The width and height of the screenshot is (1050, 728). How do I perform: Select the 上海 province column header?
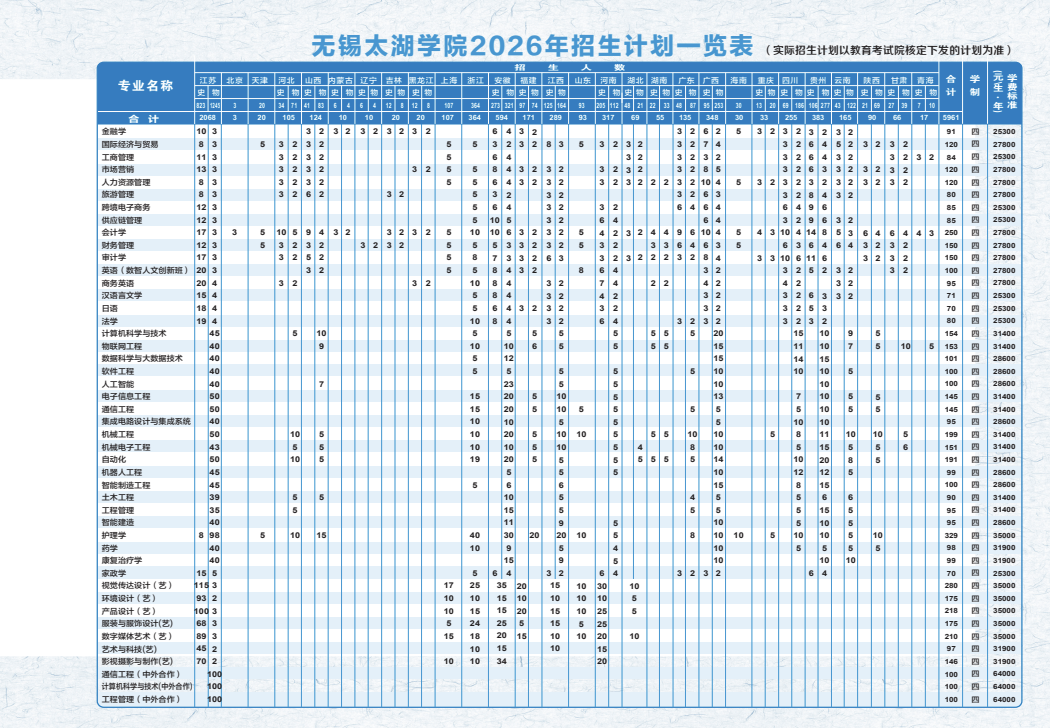pyautogui.click(x=448, y=80)
